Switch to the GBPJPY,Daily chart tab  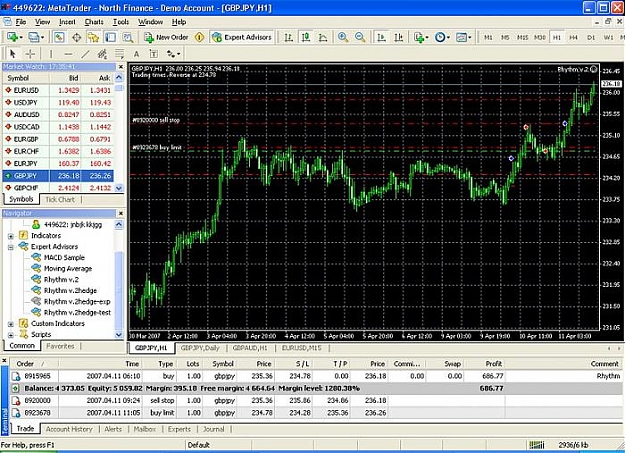click(200, 348)
